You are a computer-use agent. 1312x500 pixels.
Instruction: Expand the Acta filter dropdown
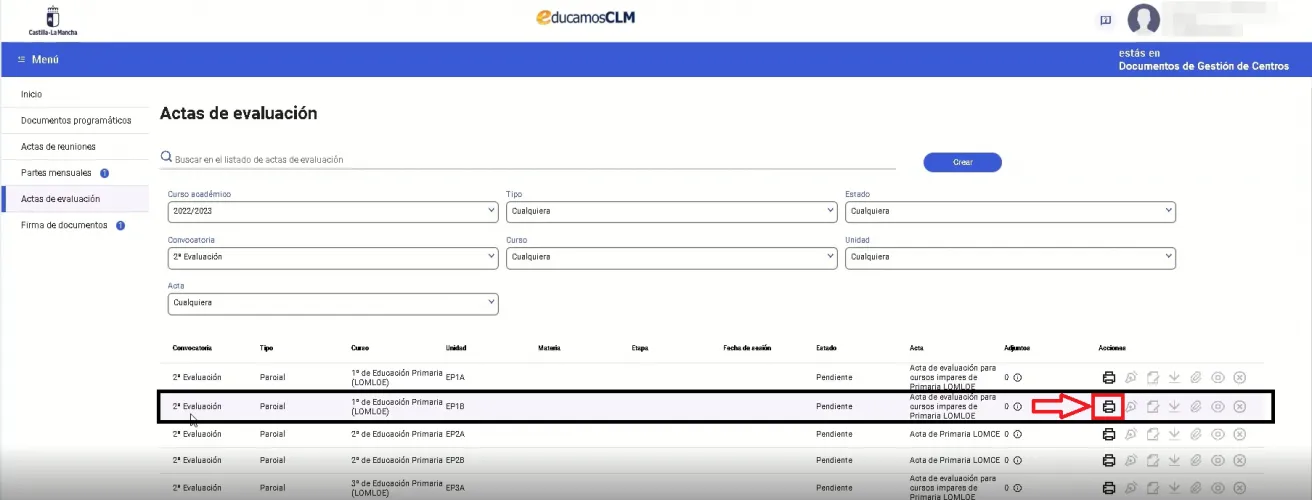point(333,303)
